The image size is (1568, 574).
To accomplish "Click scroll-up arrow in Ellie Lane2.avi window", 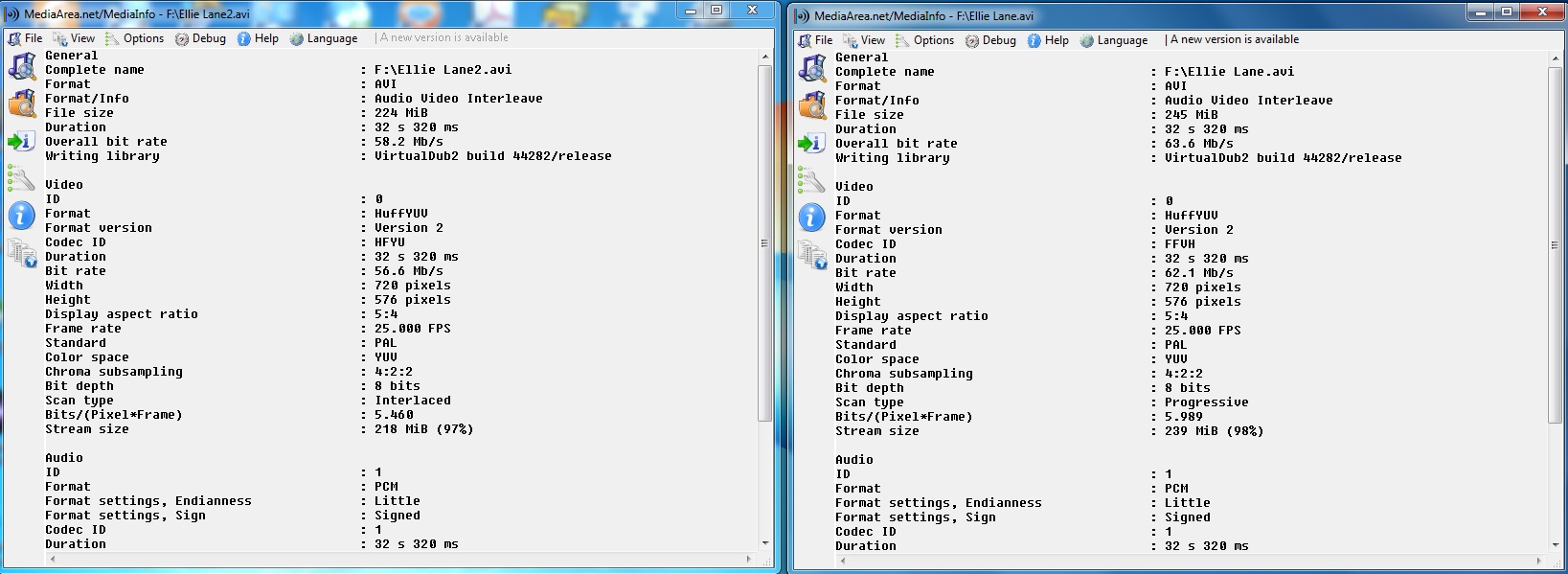I will [764, 57].
